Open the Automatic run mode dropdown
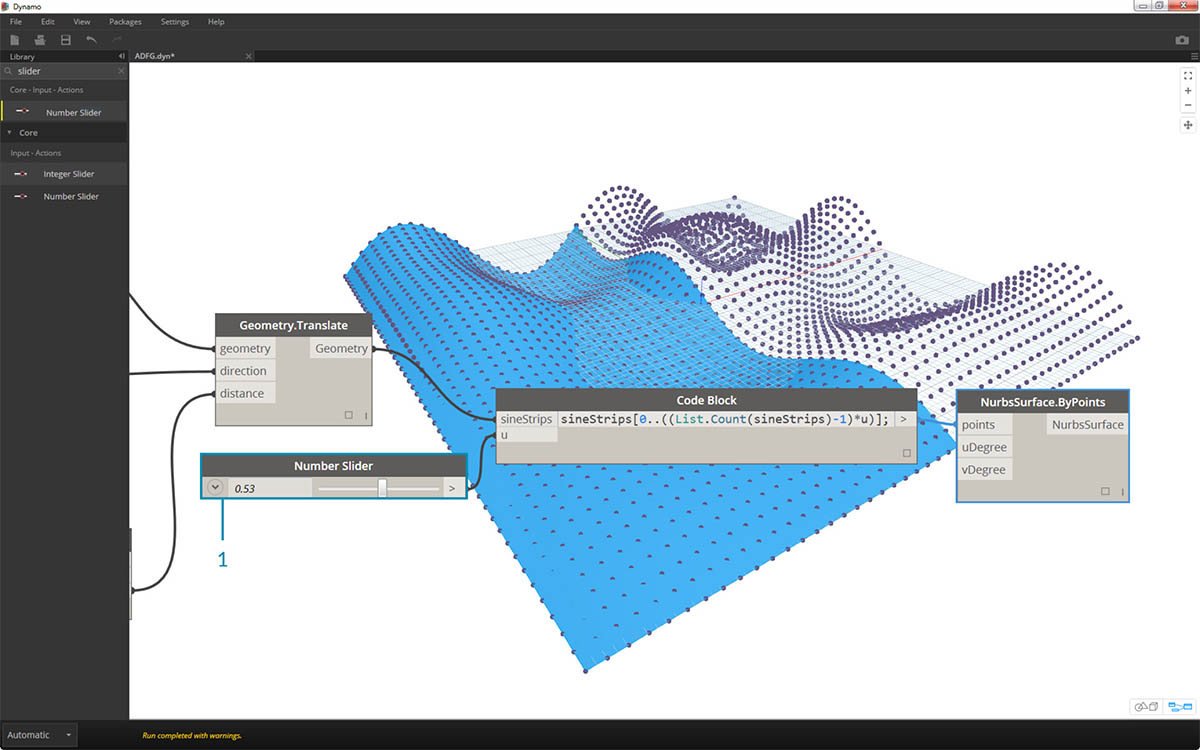Screen dimensions: 1200x750 coord(40,735)
